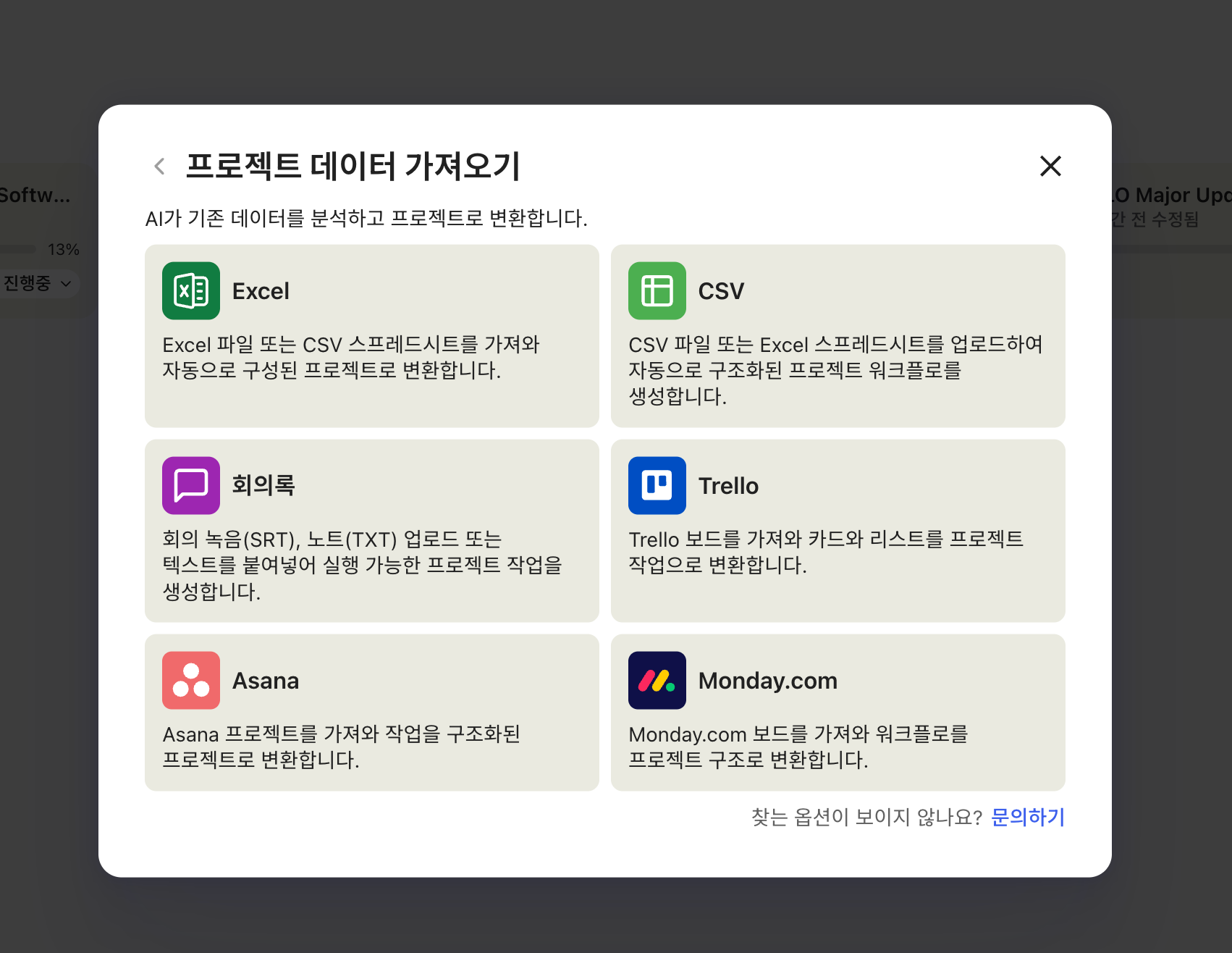Pick the Monday.com import option title
Viewport: 1232px width, 953px height.
coord(768,681)
